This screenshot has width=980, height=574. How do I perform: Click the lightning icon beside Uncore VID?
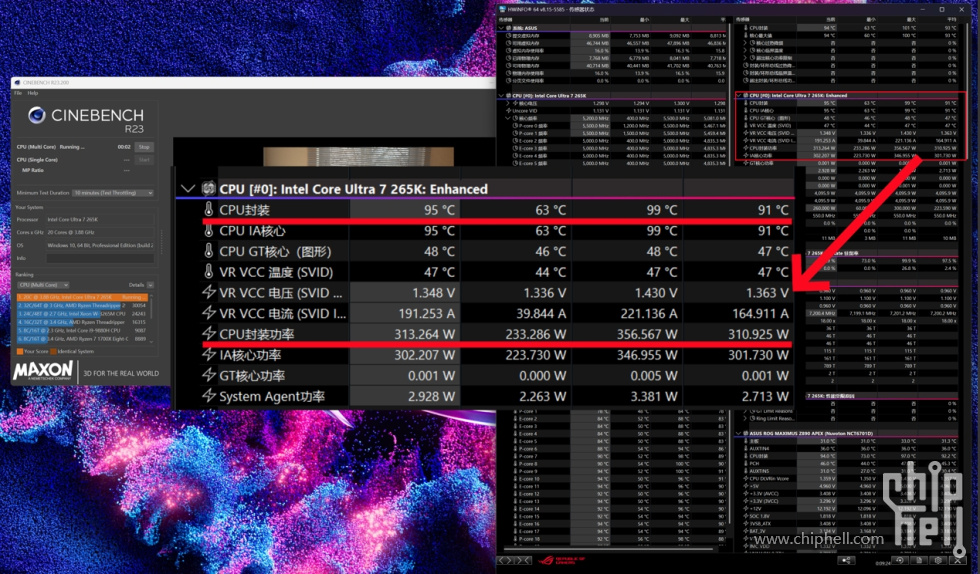(x=510, y=111)
